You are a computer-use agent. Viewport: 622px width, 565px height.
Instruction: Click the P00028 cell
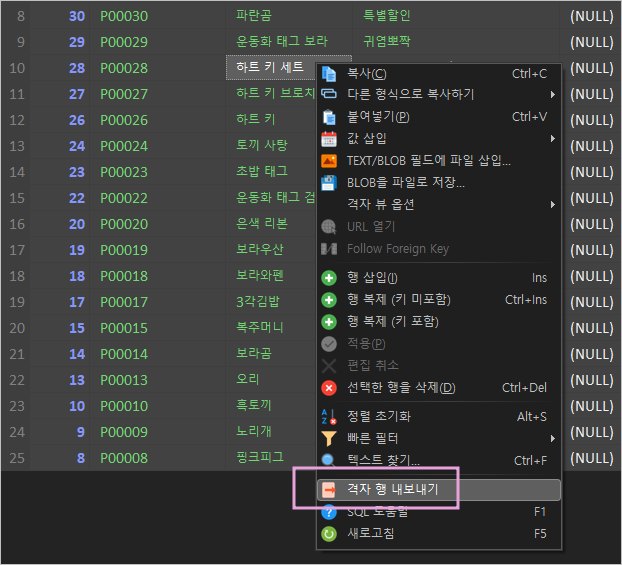point(158,68)
